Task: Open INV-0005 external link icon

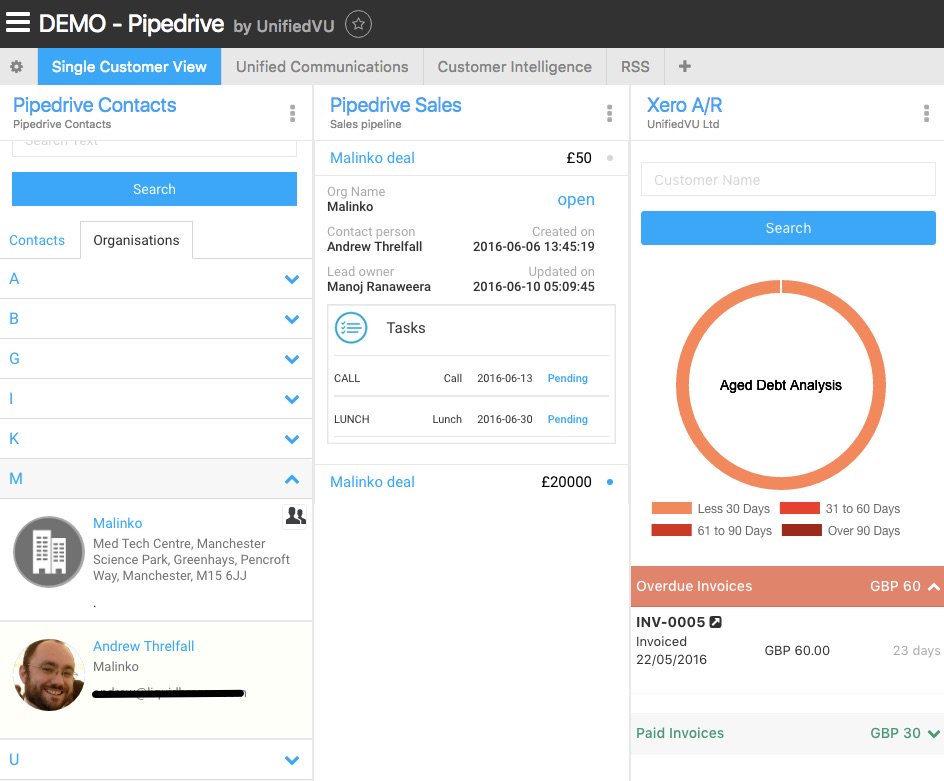Action: point(715,622)
